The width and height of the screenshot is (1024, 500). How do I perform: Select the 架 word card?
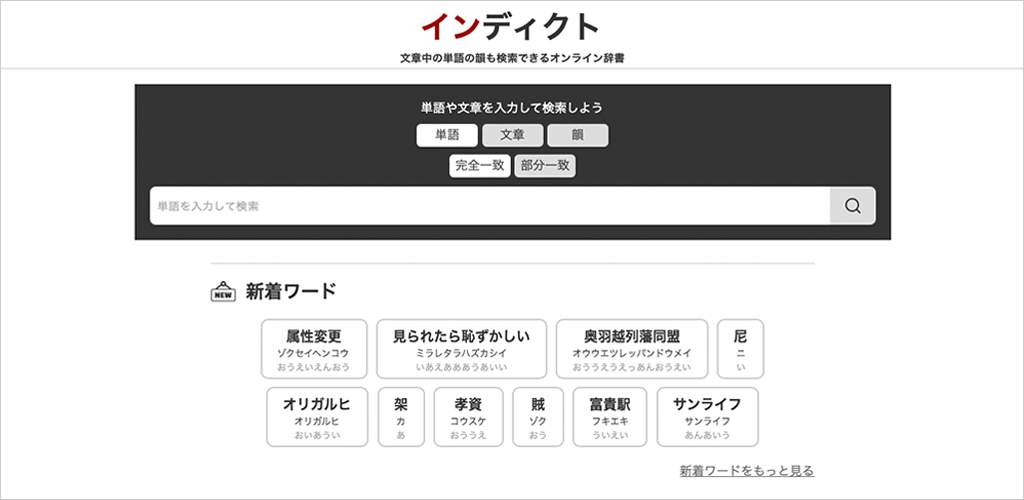click(x=401, y=417)
